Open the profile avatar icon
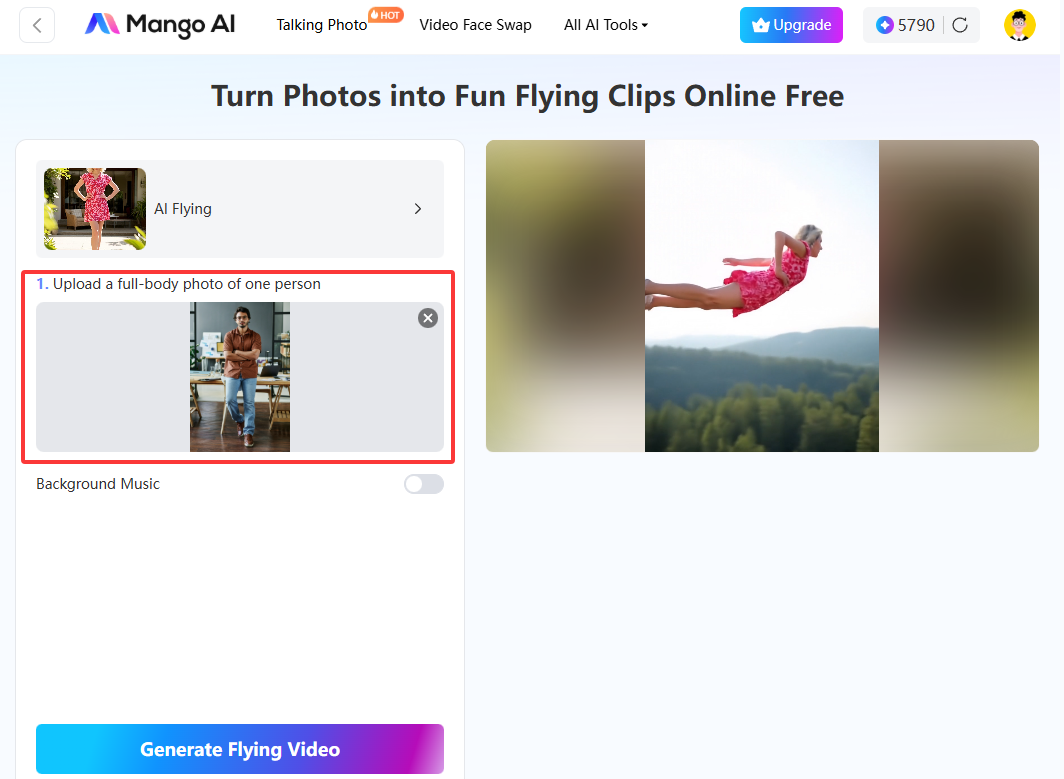Screen dimensions: 1064x779 click(1019, 24)
